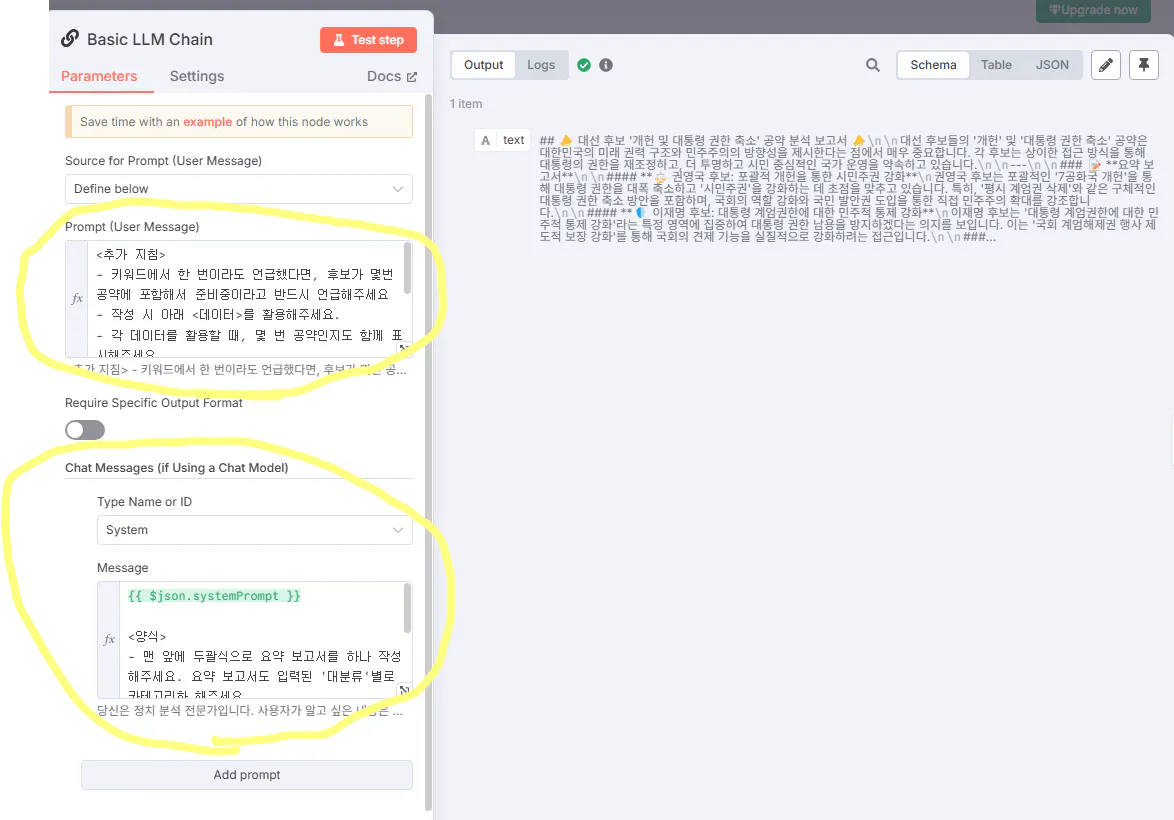This screenshot has height=820, width=1174.
Task: Switch output view to Table
Action: [x=996, y=64]
